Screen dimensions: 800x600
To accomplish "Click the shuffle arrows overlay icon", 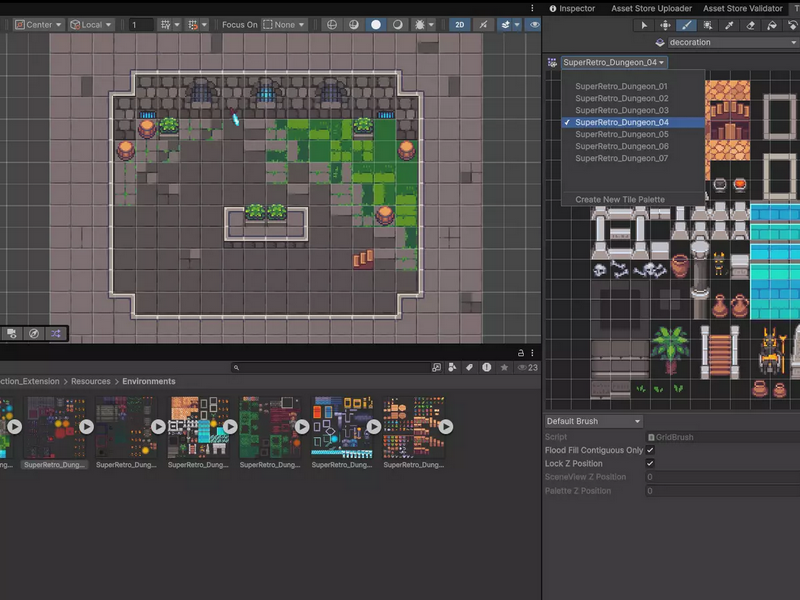I will [56, 334].
